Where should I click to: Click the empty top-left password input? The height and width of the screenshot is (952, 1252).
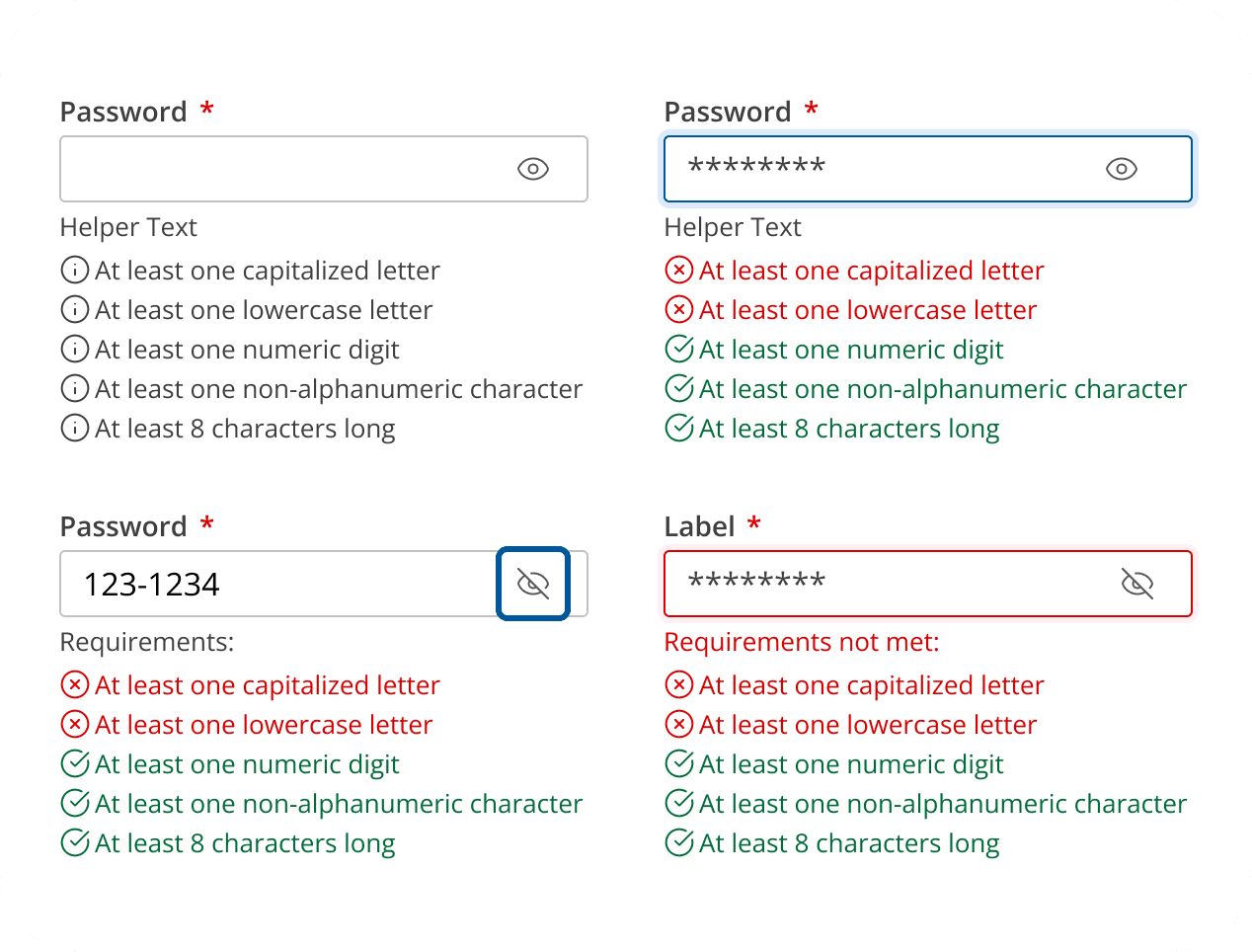(324, 169)
